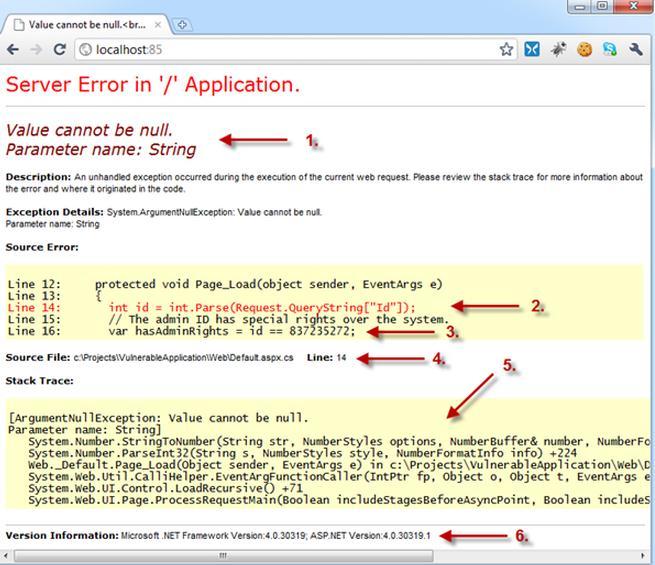Open the Skype extension icon
The image size is (655, 565).
point(609,49)
